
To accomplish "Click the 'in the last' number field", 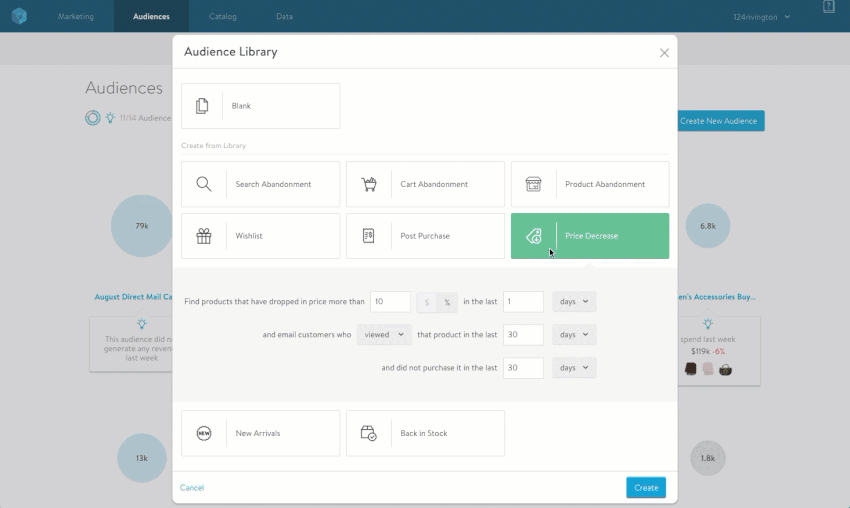I will [x=523, y=302].
